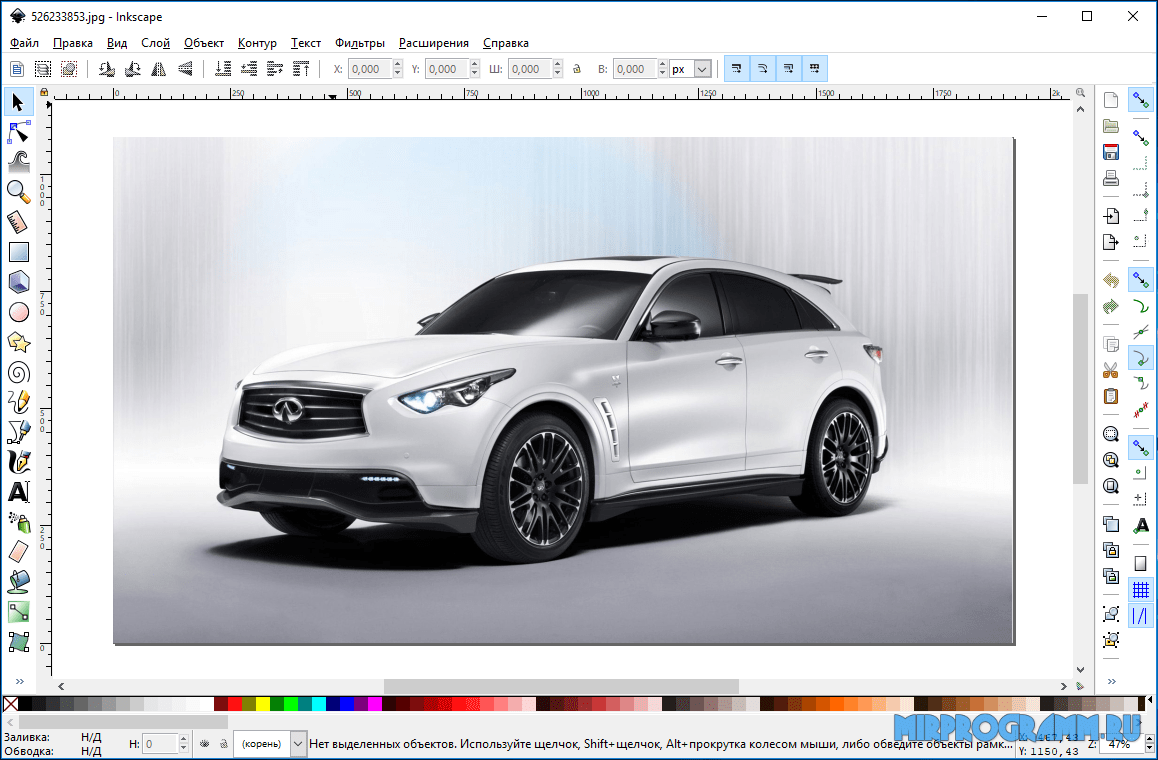Select the 3D box tool
The image size is (1158, 760).
click(18, 282)
